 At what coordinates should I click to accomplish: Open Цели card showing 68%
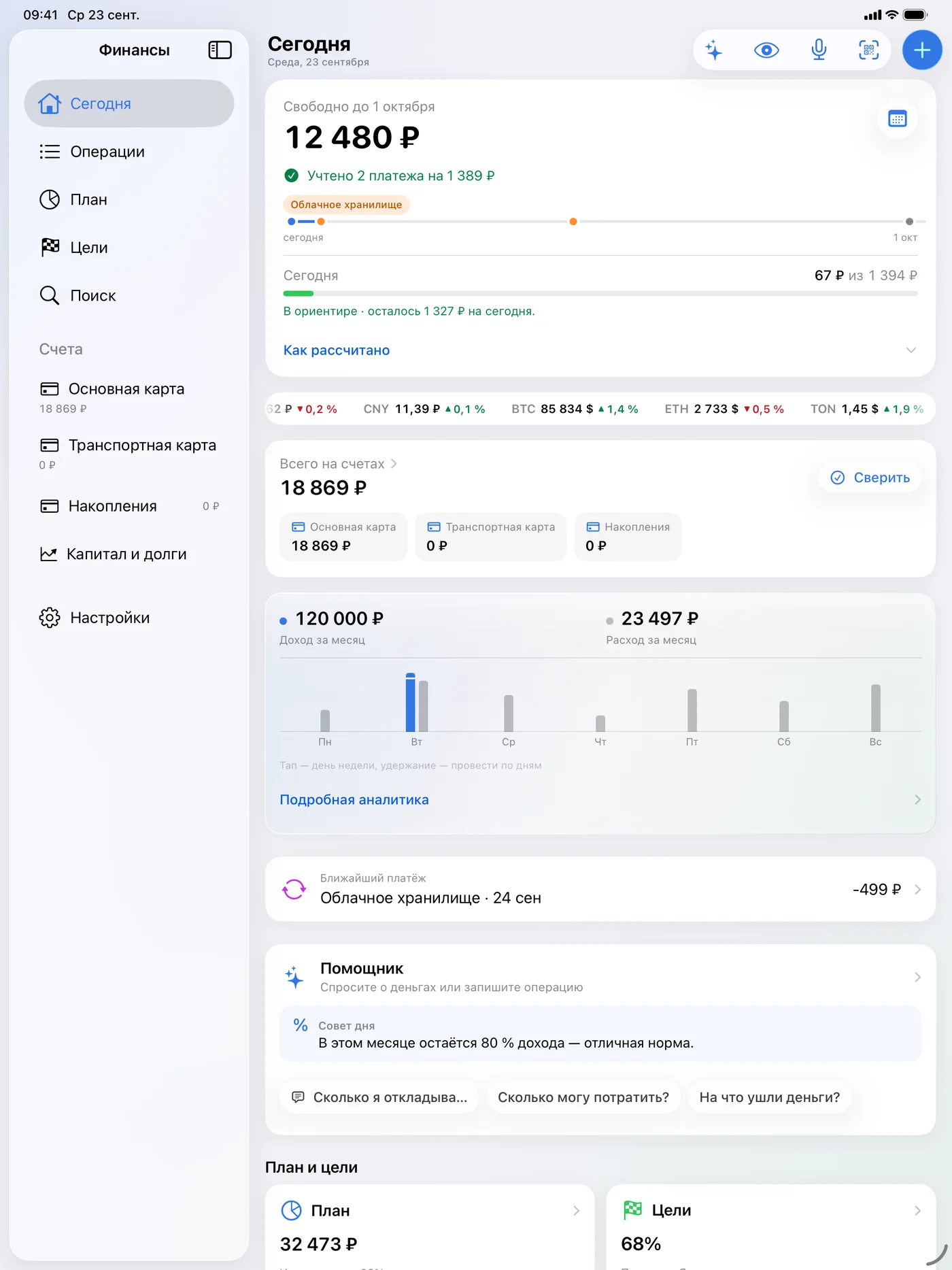771,1226
